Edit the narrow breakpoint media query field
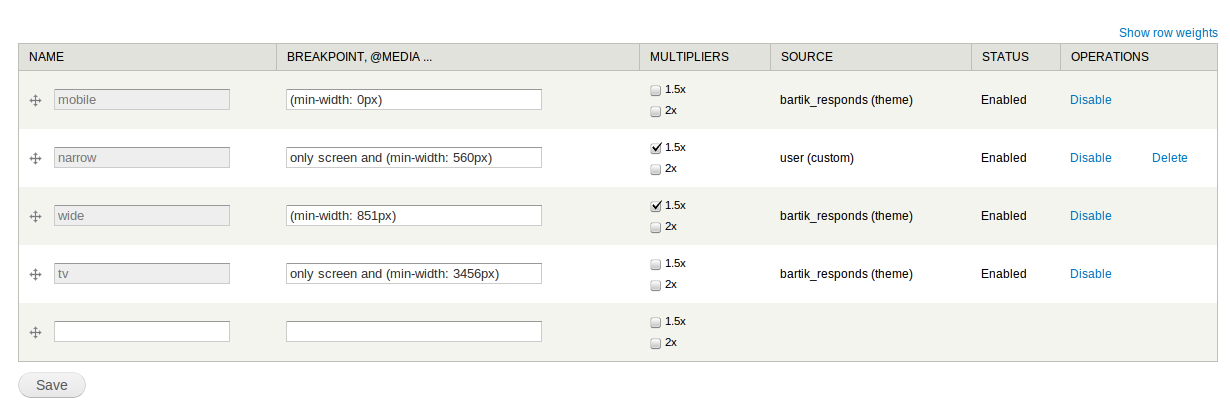This screenshot has width=1230, height=416. point(414,158)
